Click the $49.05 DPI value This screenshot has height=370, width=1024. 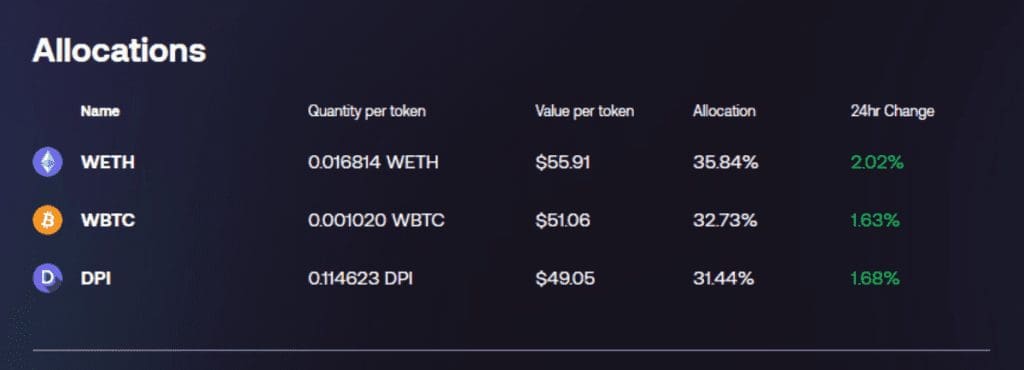(566, 278)
